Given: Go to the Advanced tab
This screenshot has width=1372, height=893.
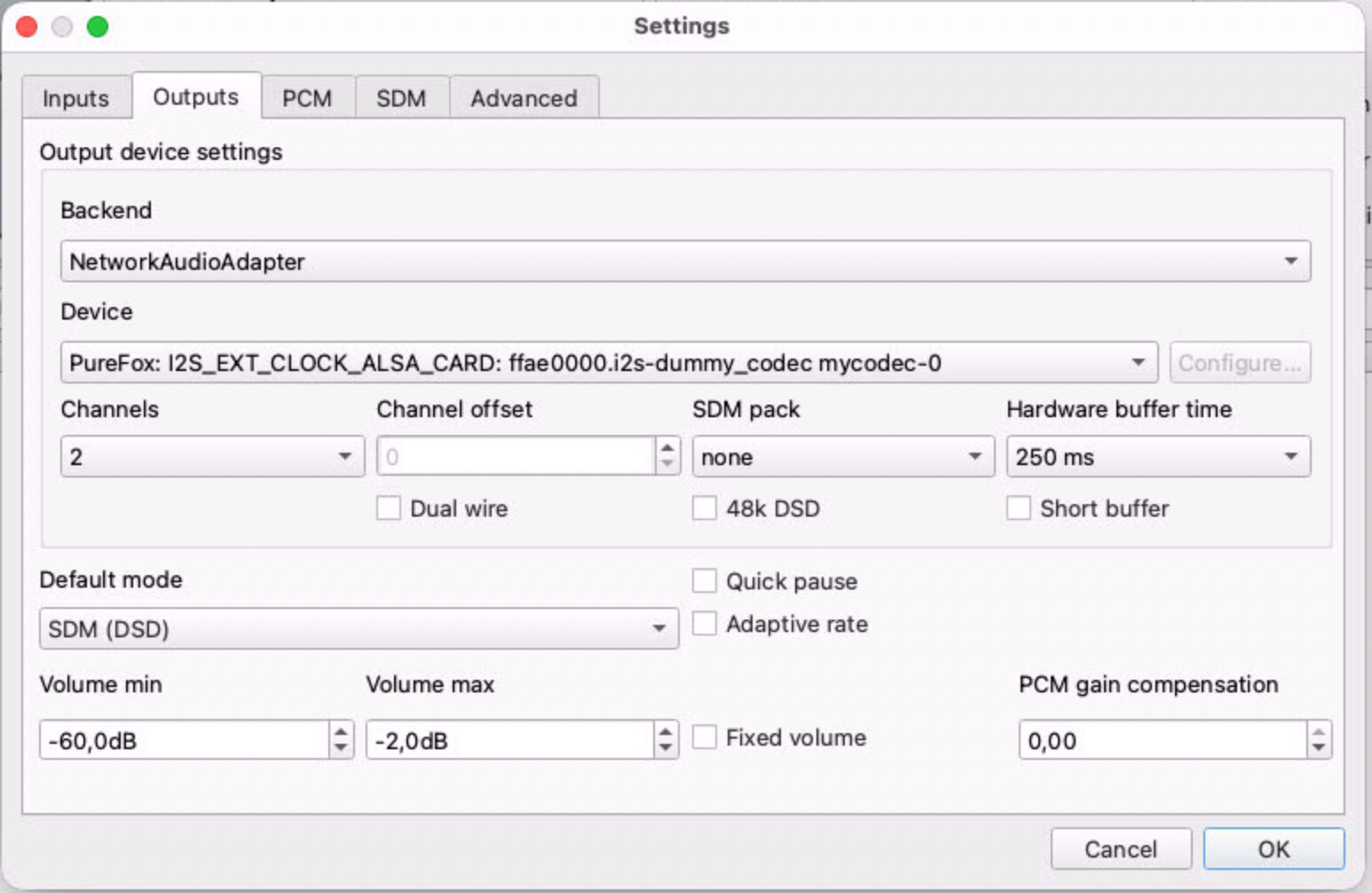Looking at the screenshot, I should pos(524,98).
